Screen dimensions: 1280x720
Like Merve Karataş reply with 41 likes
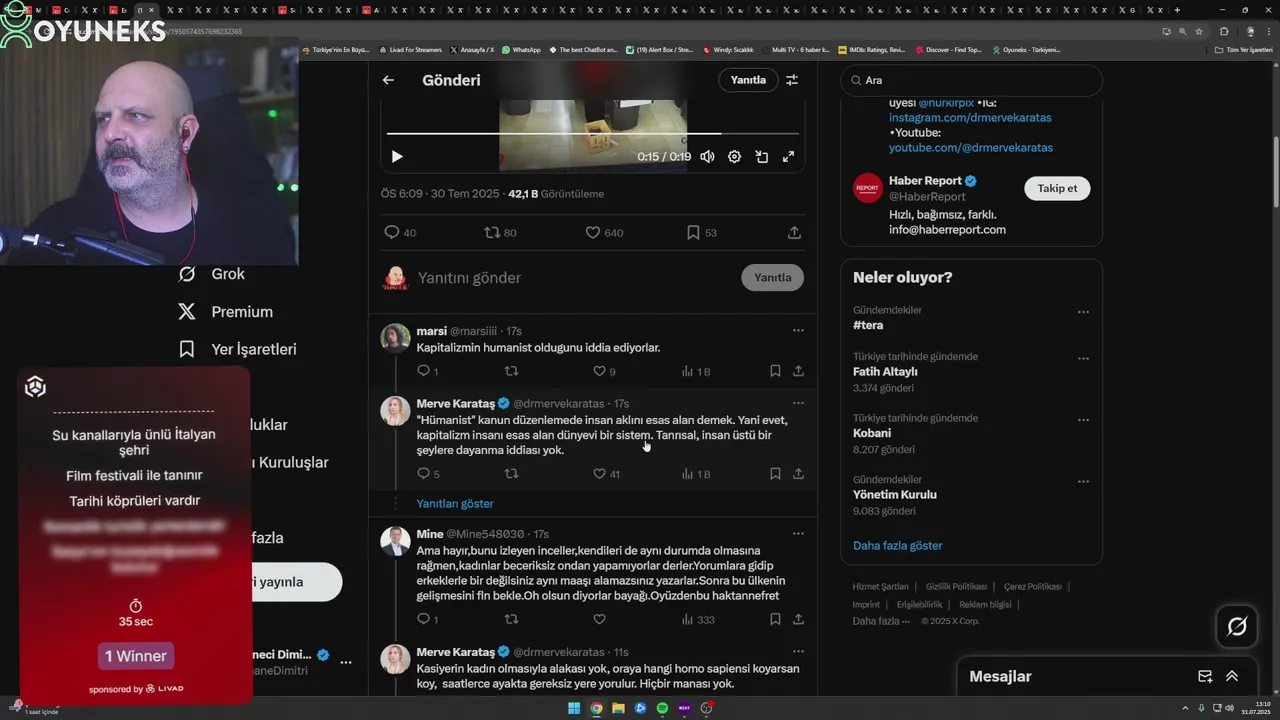point(606,474)
